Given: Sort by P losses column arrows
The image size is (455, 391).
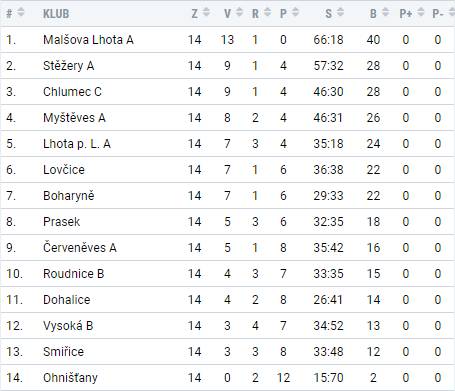Looking at the screenshot, I should 295,12.
